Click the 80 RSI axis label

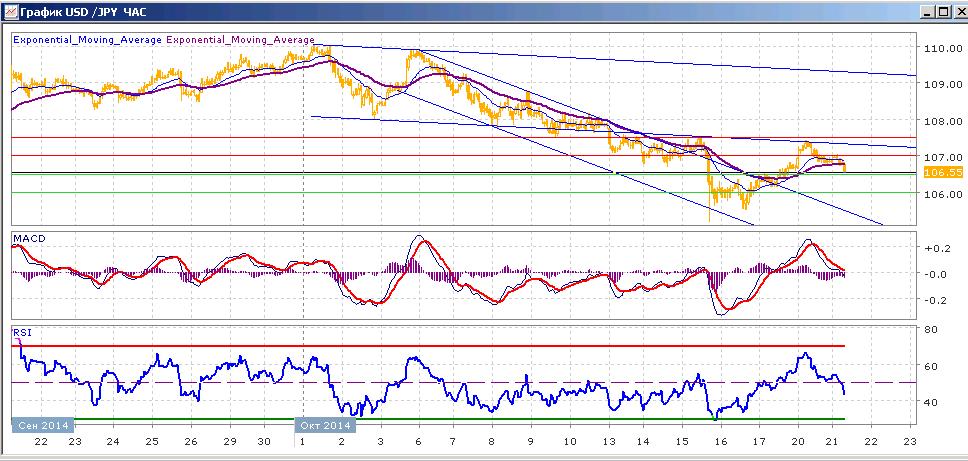[x=930, y=330]
